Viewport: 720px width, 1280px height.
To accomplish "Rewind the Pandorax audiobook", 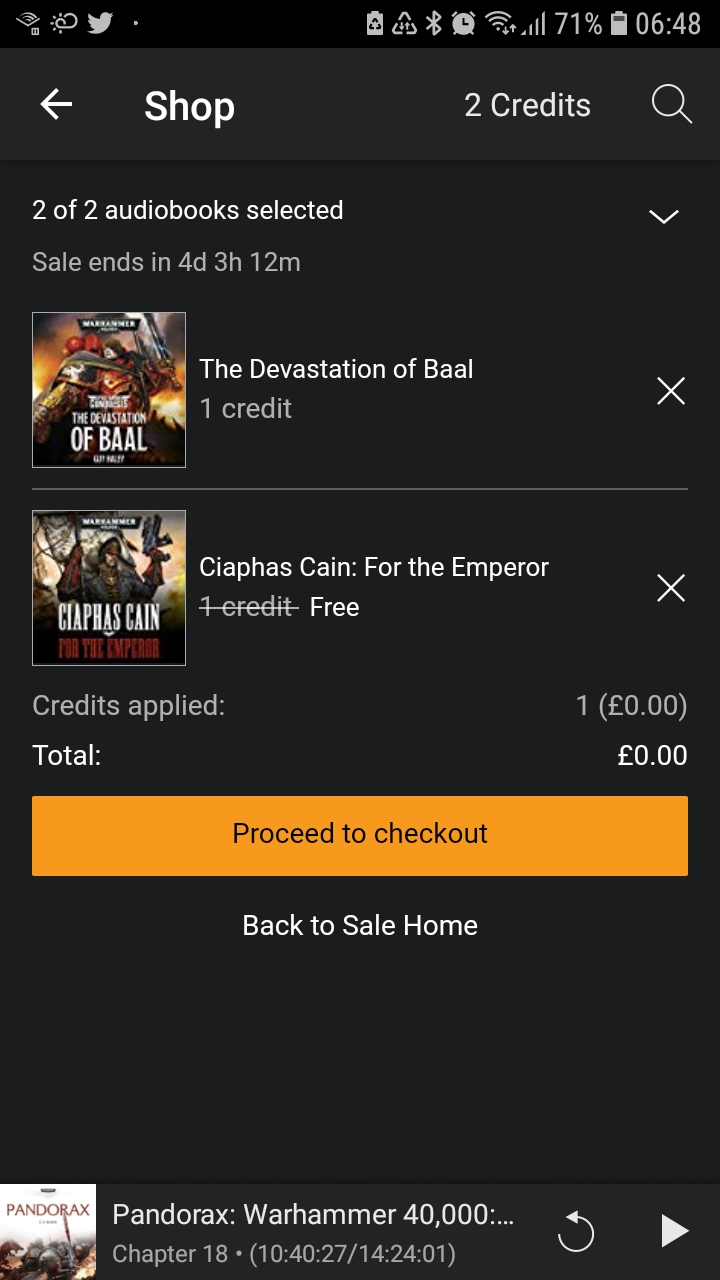I will click(x=576, y=1232).
